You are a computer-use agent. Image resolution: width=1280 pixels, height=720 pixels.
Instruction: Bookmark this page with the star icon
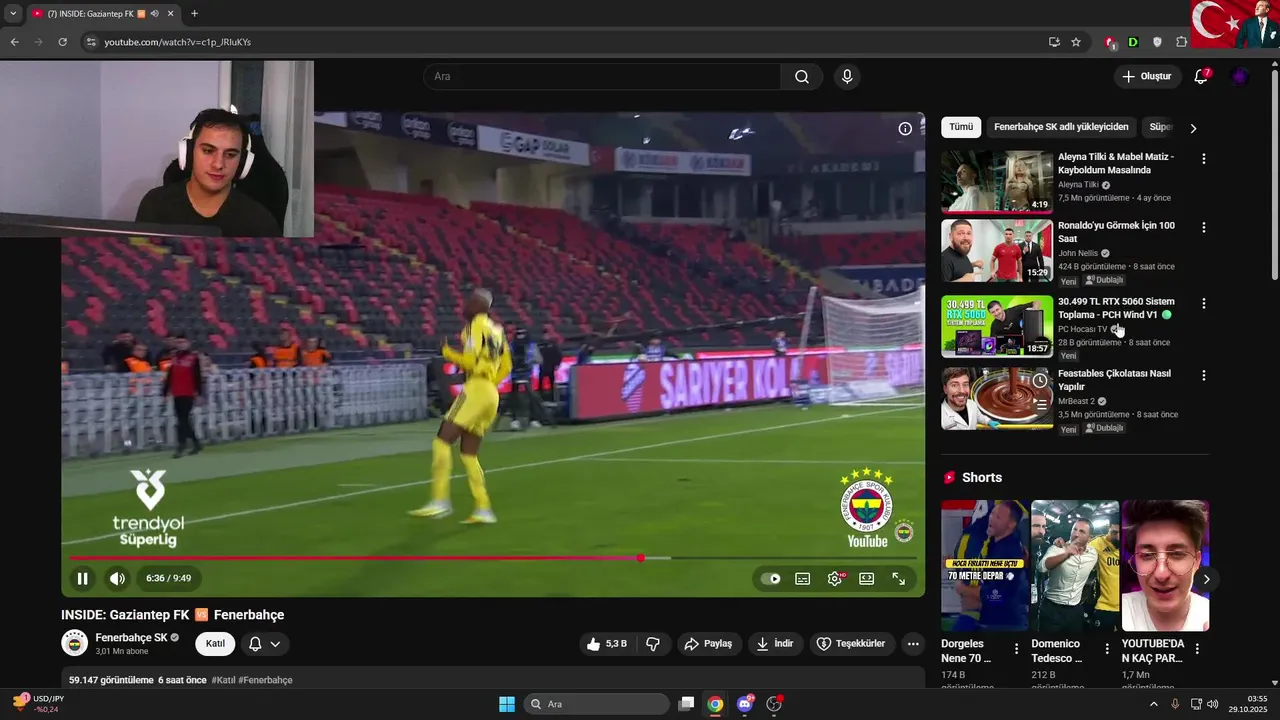1076,42
